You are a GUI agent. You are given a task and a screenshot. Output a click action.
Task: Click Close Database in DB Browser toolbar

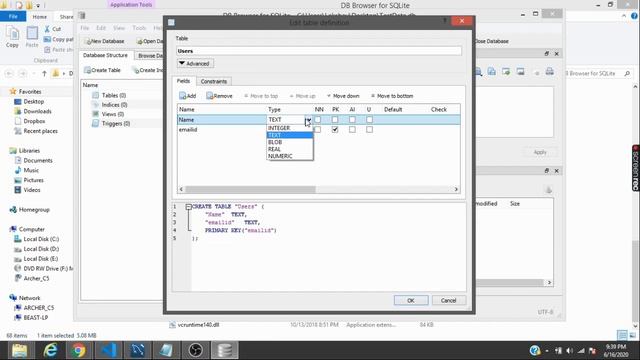(x=491, y=41)
